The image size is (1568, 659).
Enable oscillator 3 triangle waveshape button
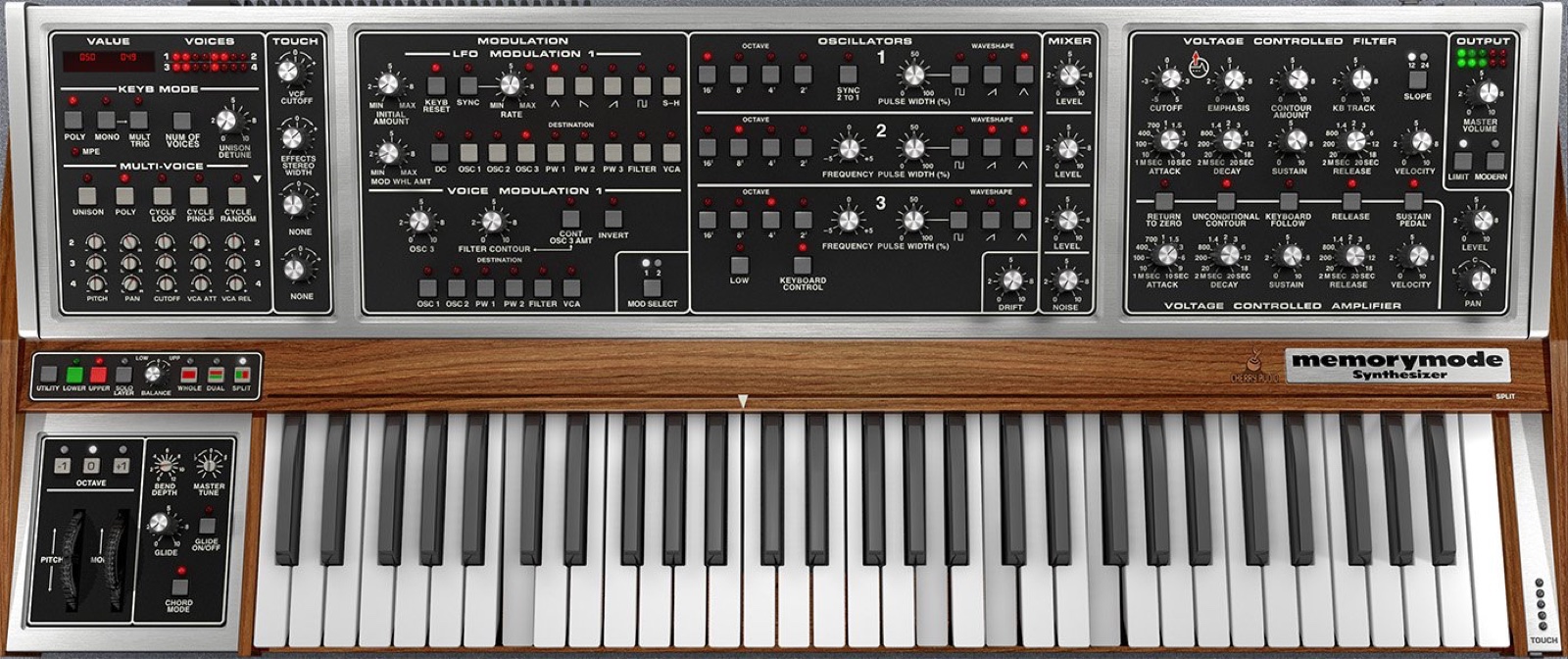coord(1024,219)
